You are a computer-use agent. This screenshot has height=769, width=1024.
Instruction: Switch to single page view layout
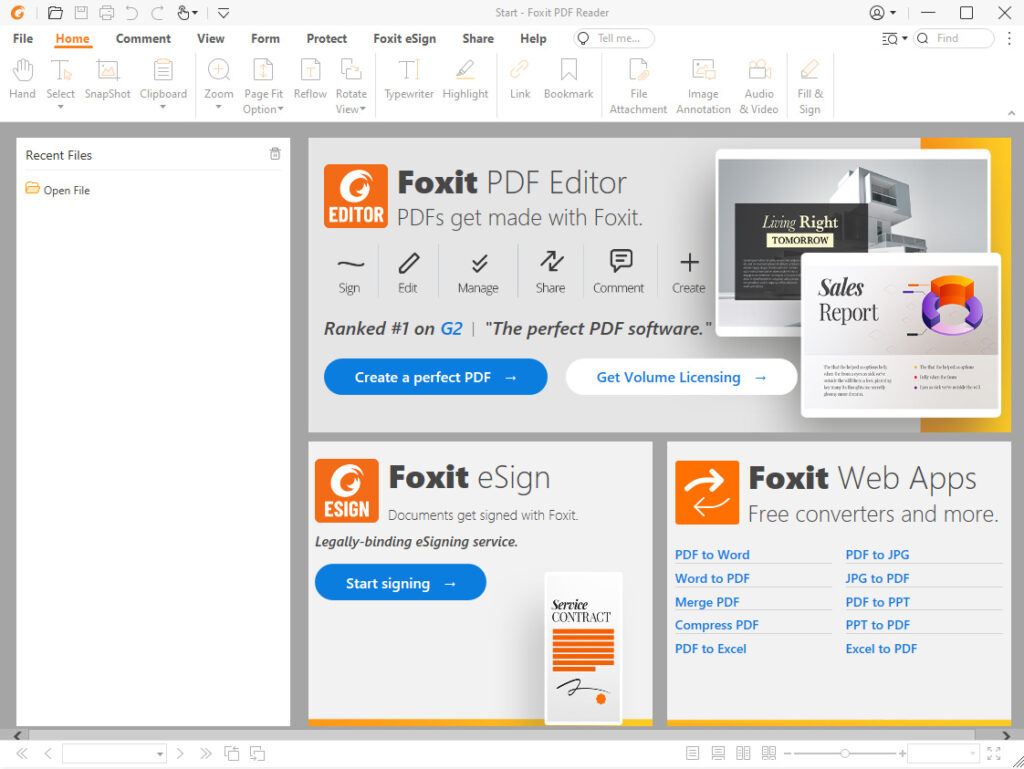coord(692,753)
